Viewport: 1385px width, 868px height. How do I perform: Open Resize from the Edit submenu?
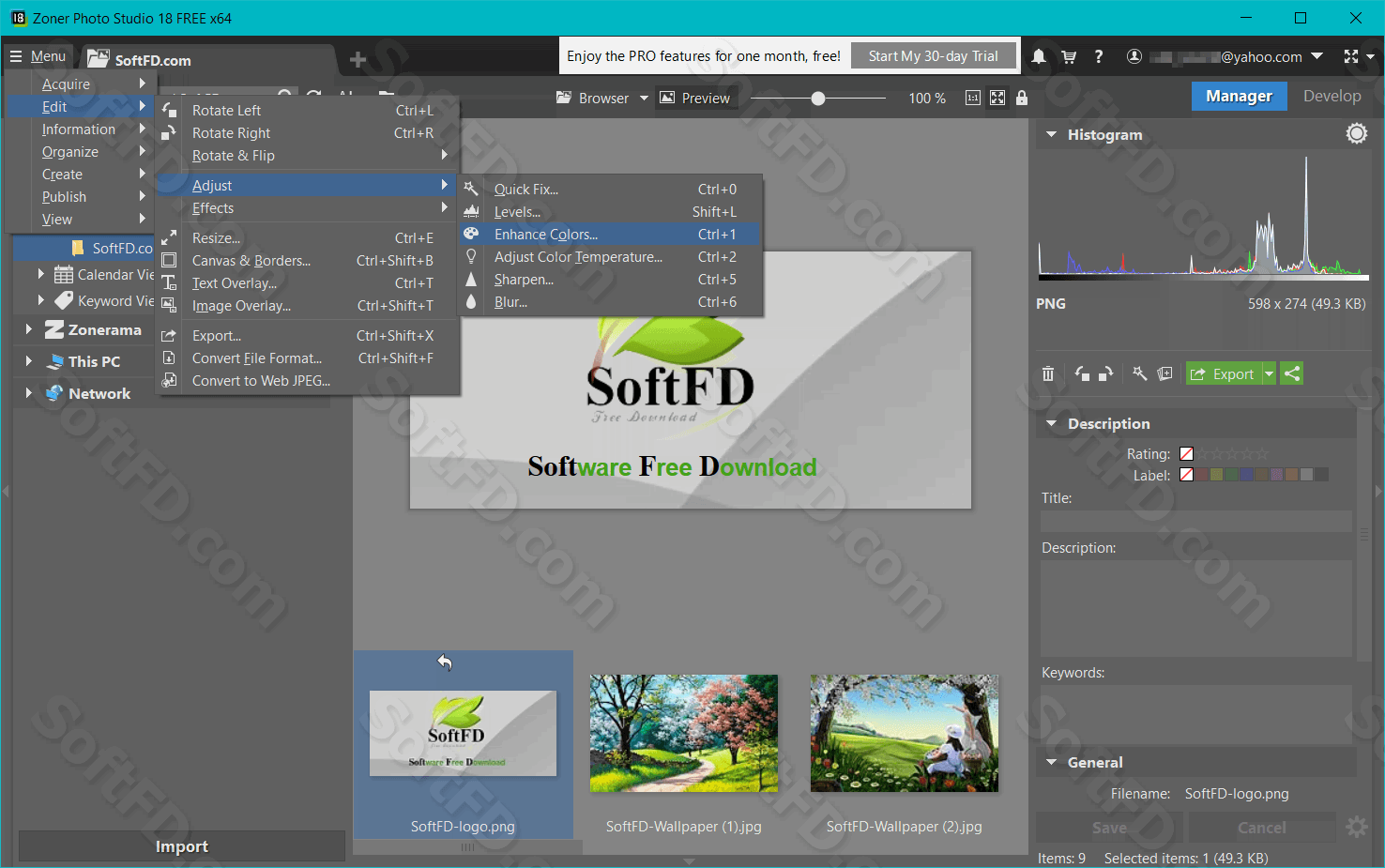(308, 238)
